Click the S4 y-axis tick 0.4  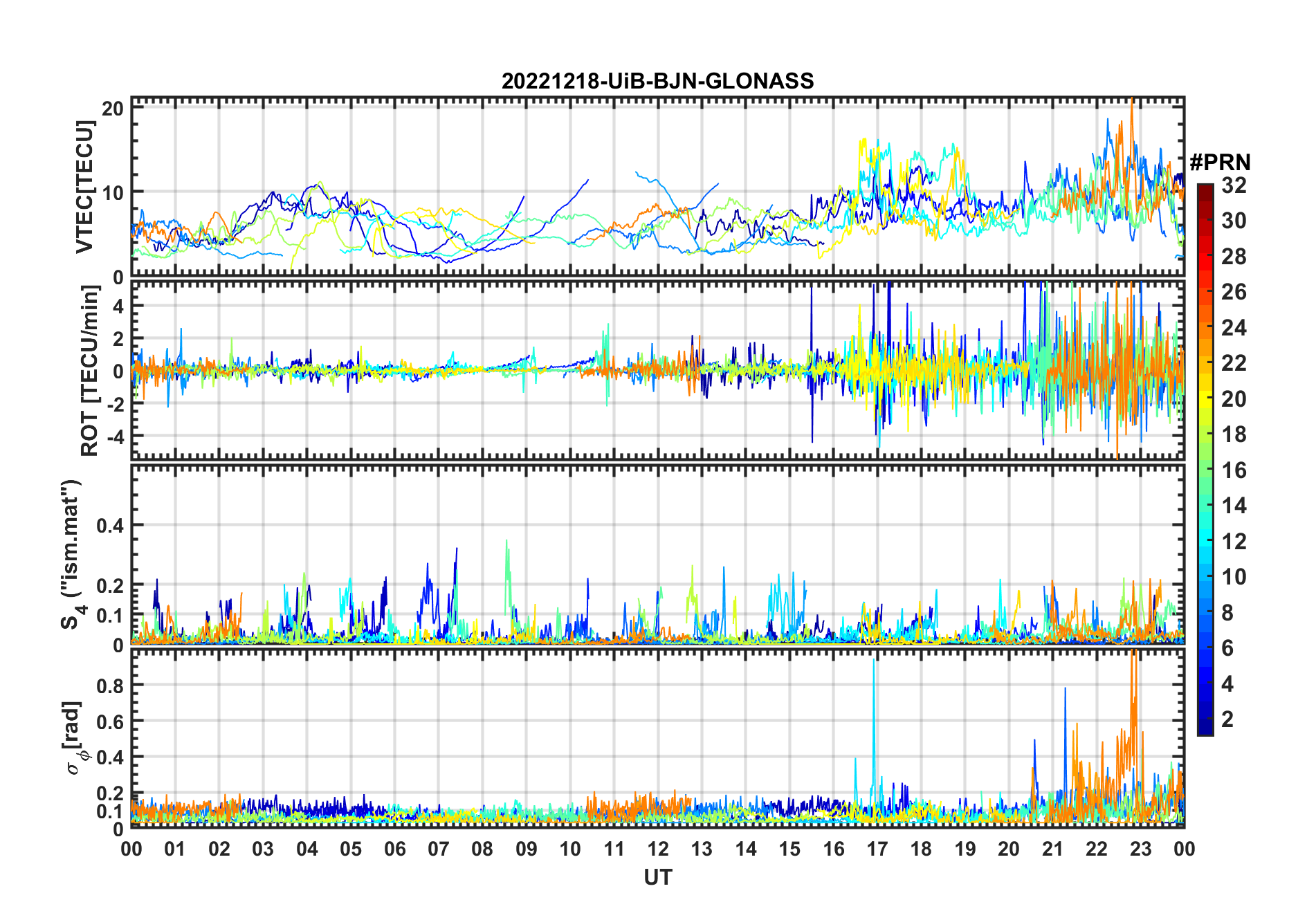(x=109, y=526)
